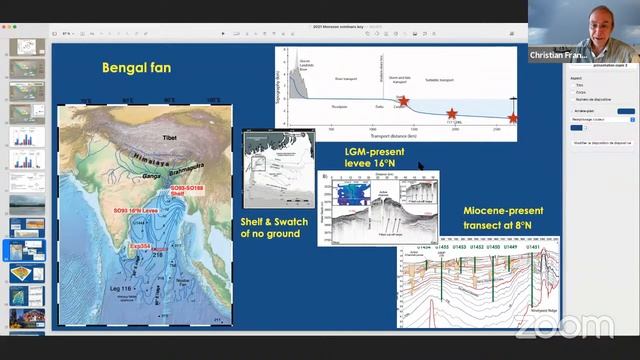Click the red close window button

[4, 27]
